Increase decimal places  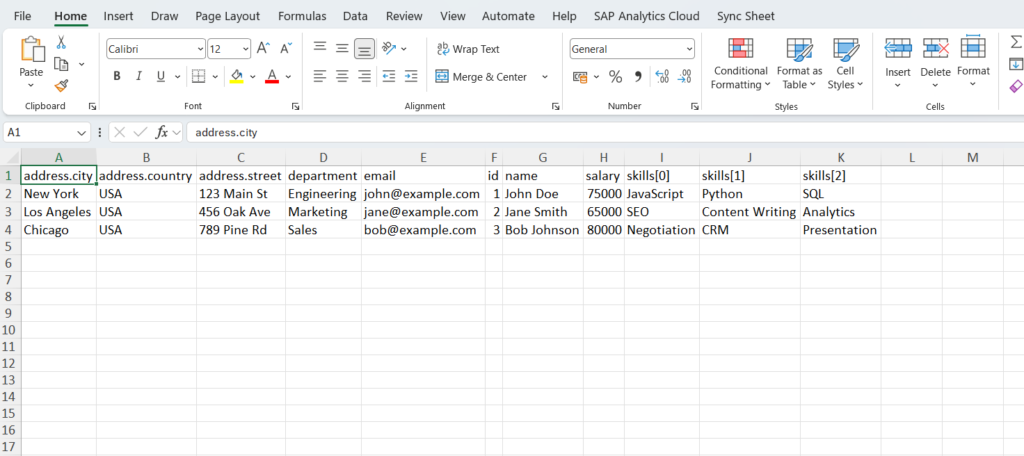pos(662,77)
